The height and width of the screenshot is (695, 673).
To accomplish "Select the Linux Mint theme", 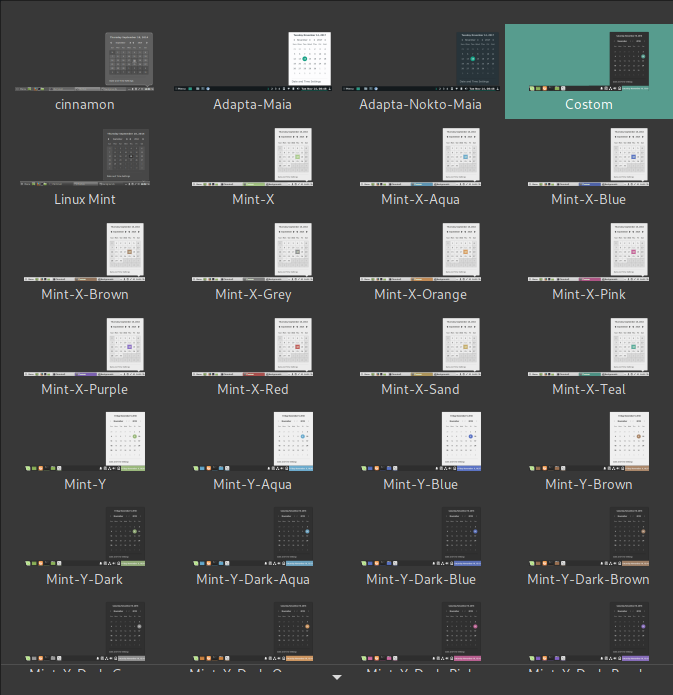I will pyautogui.click(x=84, y=167).
